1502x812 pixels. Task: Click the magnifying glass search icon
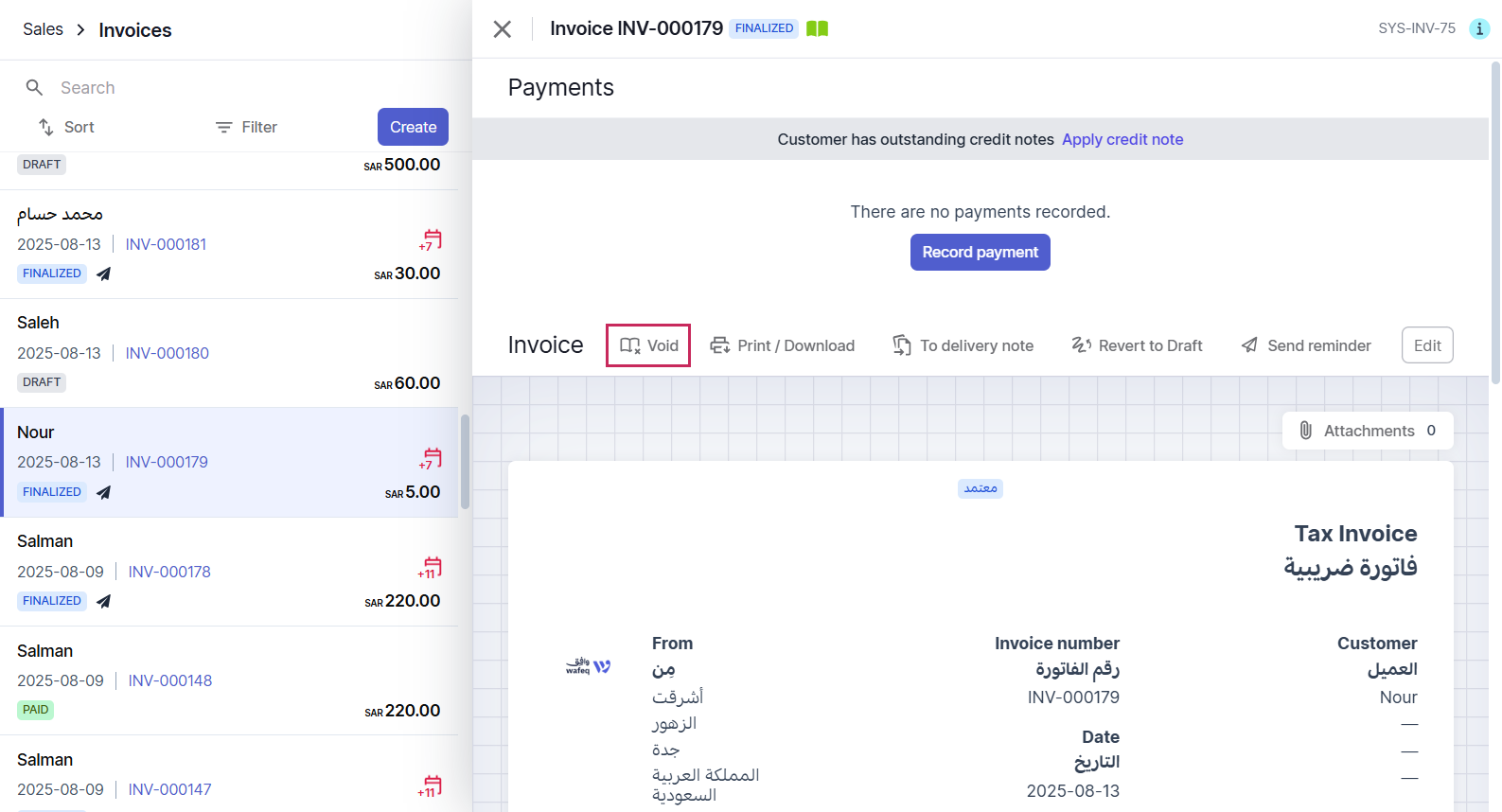click(x=34, y=88)
